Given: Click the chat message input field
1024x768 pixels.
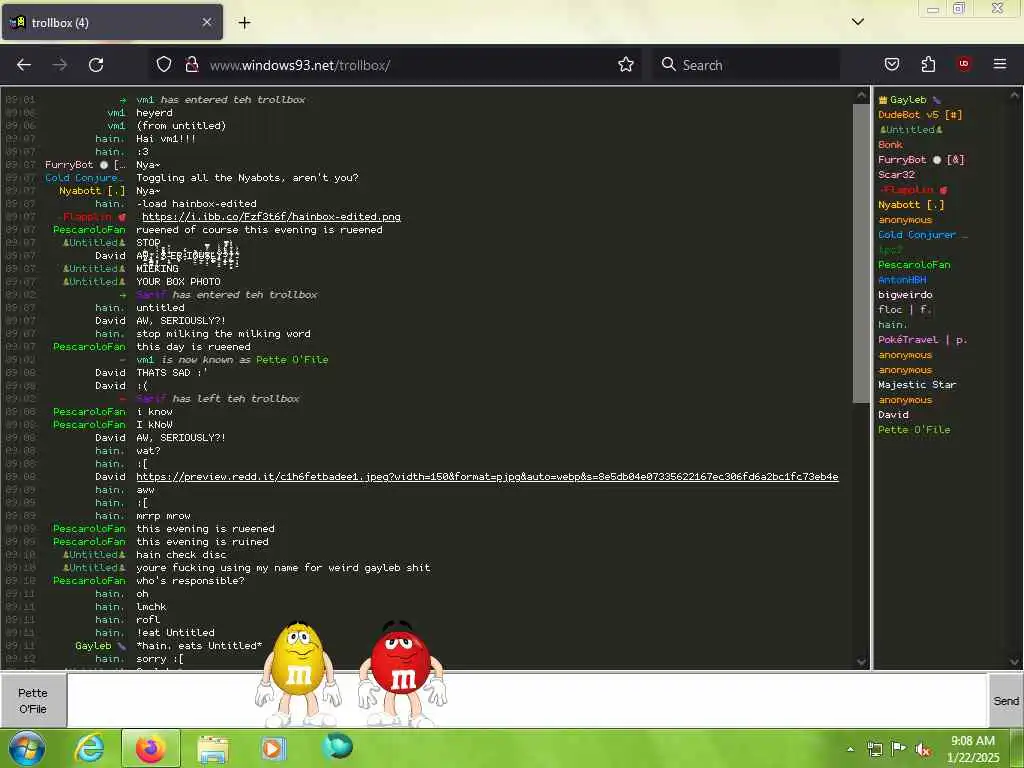Looking at the screenshot, I should click(528, 700).
